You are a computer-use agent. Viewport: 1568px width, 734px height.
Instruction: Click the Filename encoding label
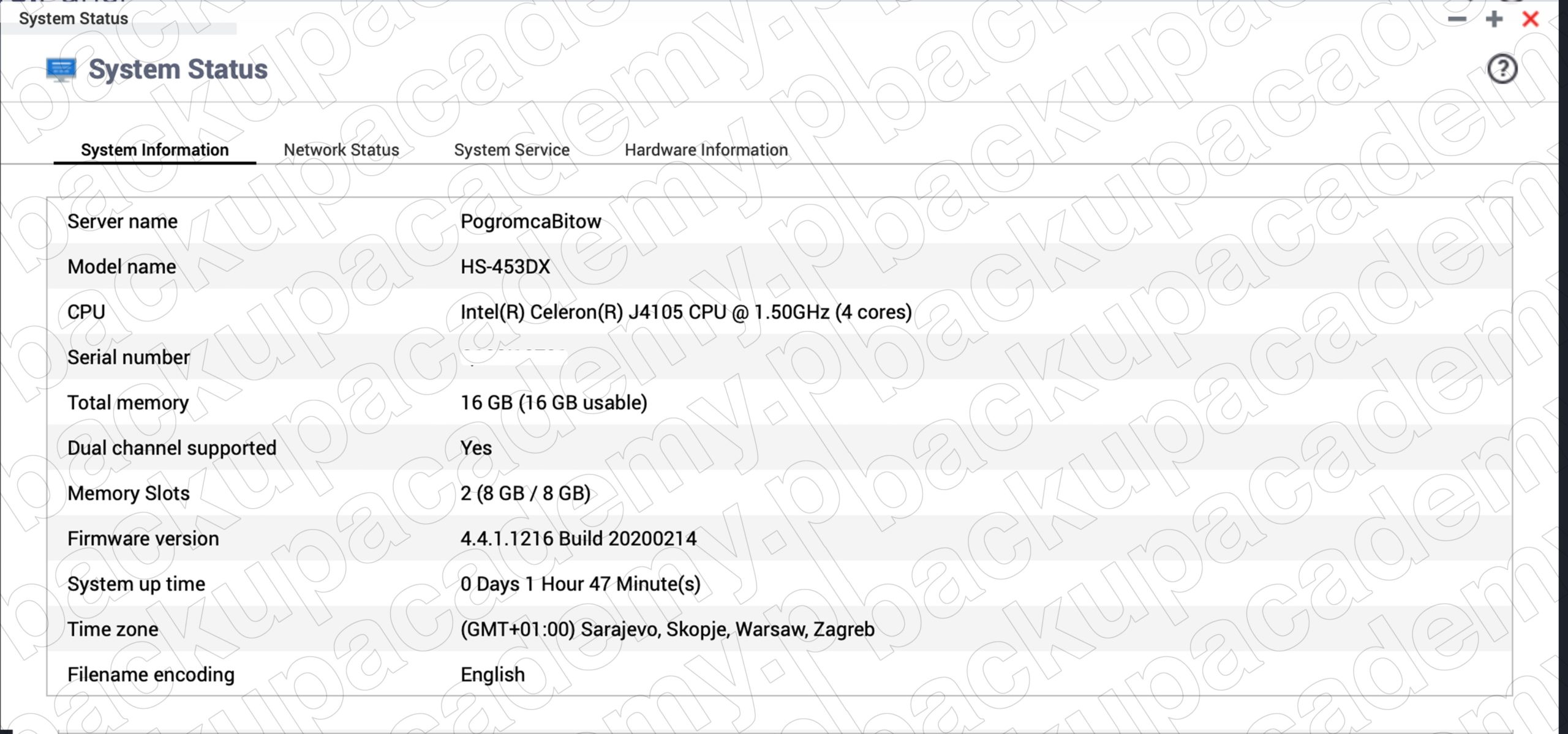click(151, 674)
